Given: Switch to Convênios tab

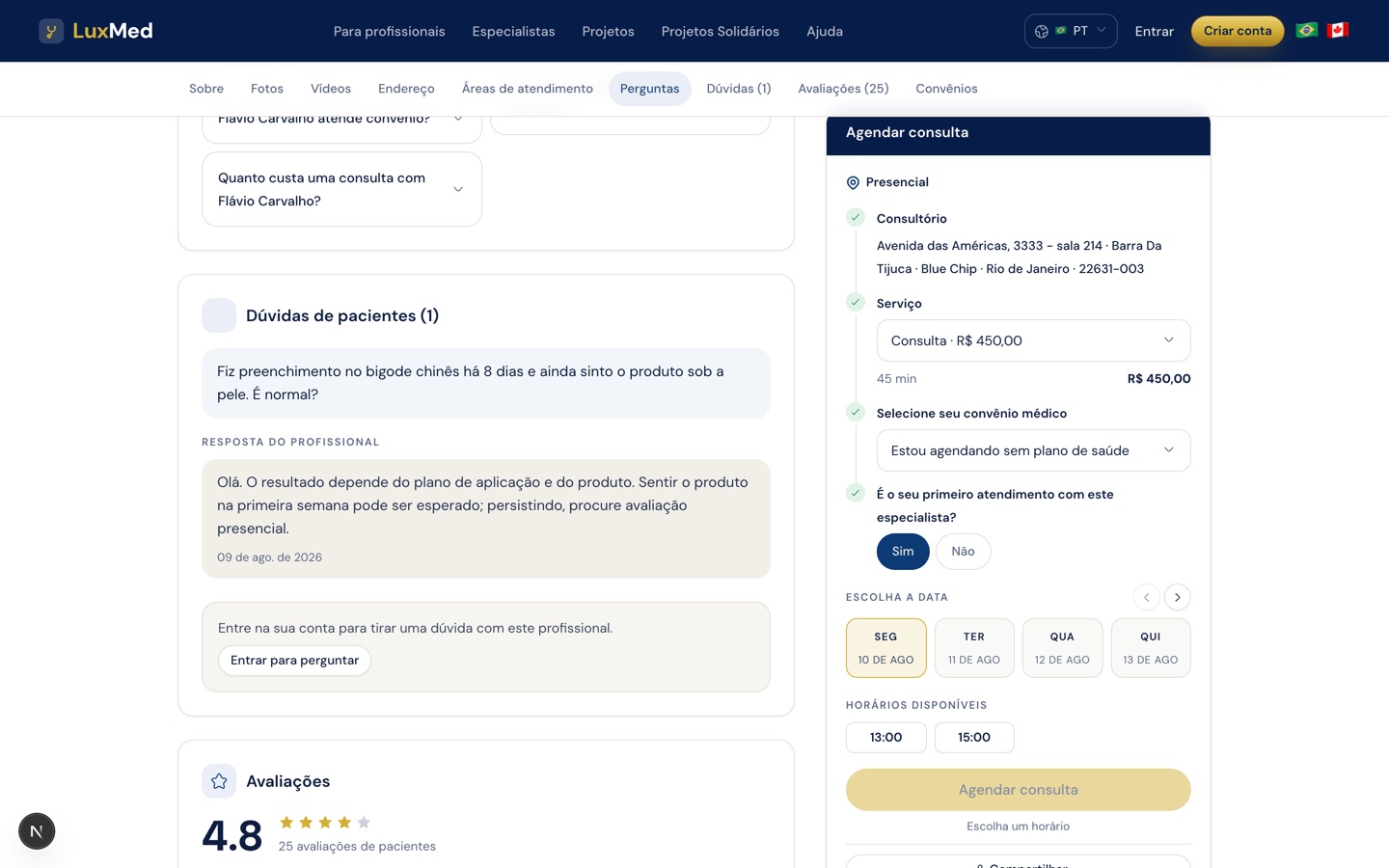Looking at the screenshot, I should (946, 89).
